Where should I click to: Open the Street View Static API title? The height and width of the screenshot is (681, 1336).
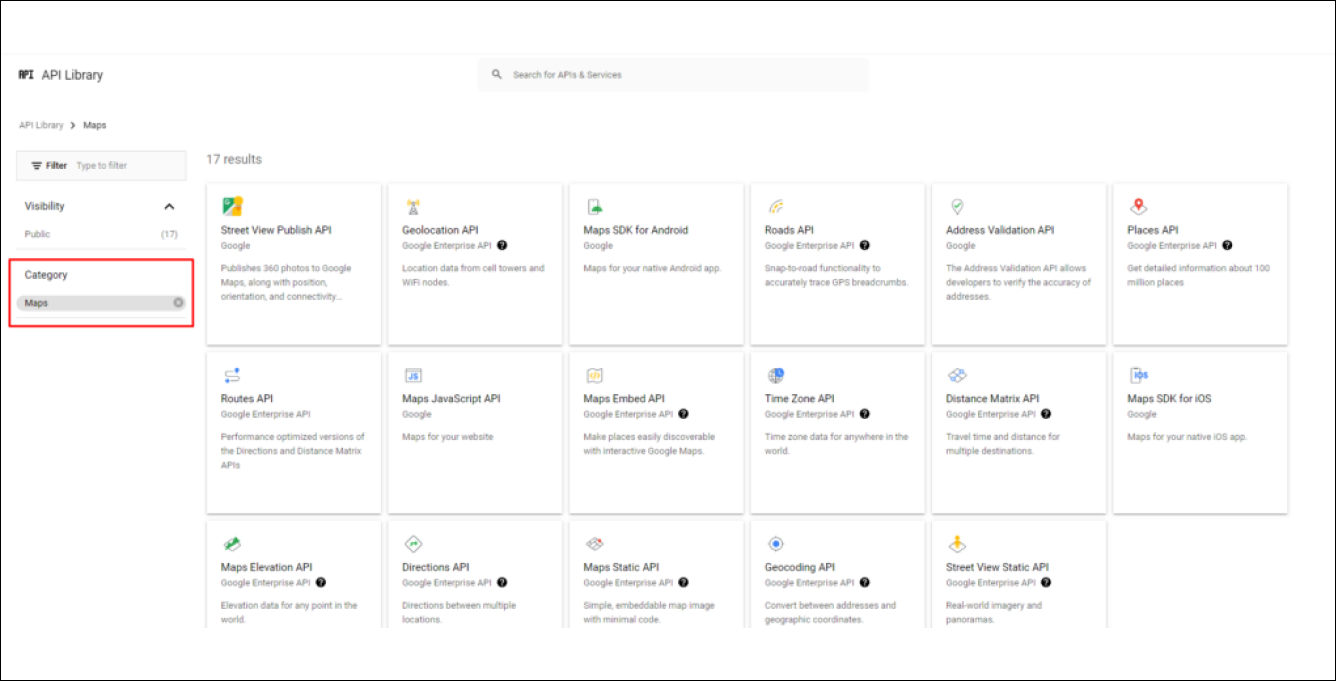(x=998, y=567)
